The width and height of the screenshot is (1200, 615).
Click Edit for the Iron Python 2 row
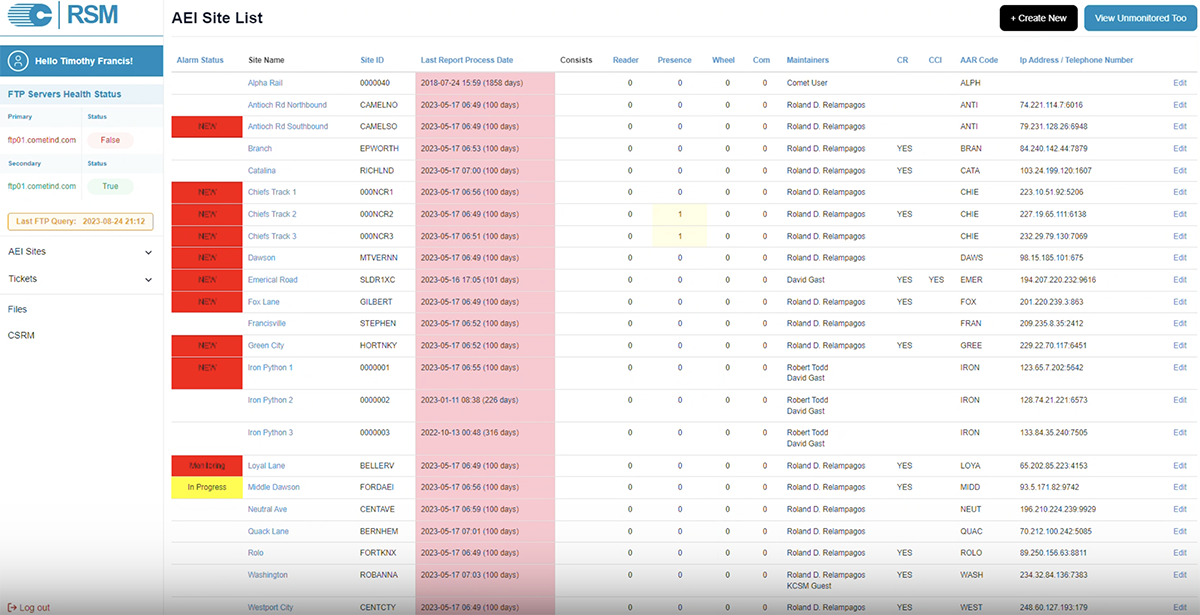pyautogui.click(x=1180, y=400)
